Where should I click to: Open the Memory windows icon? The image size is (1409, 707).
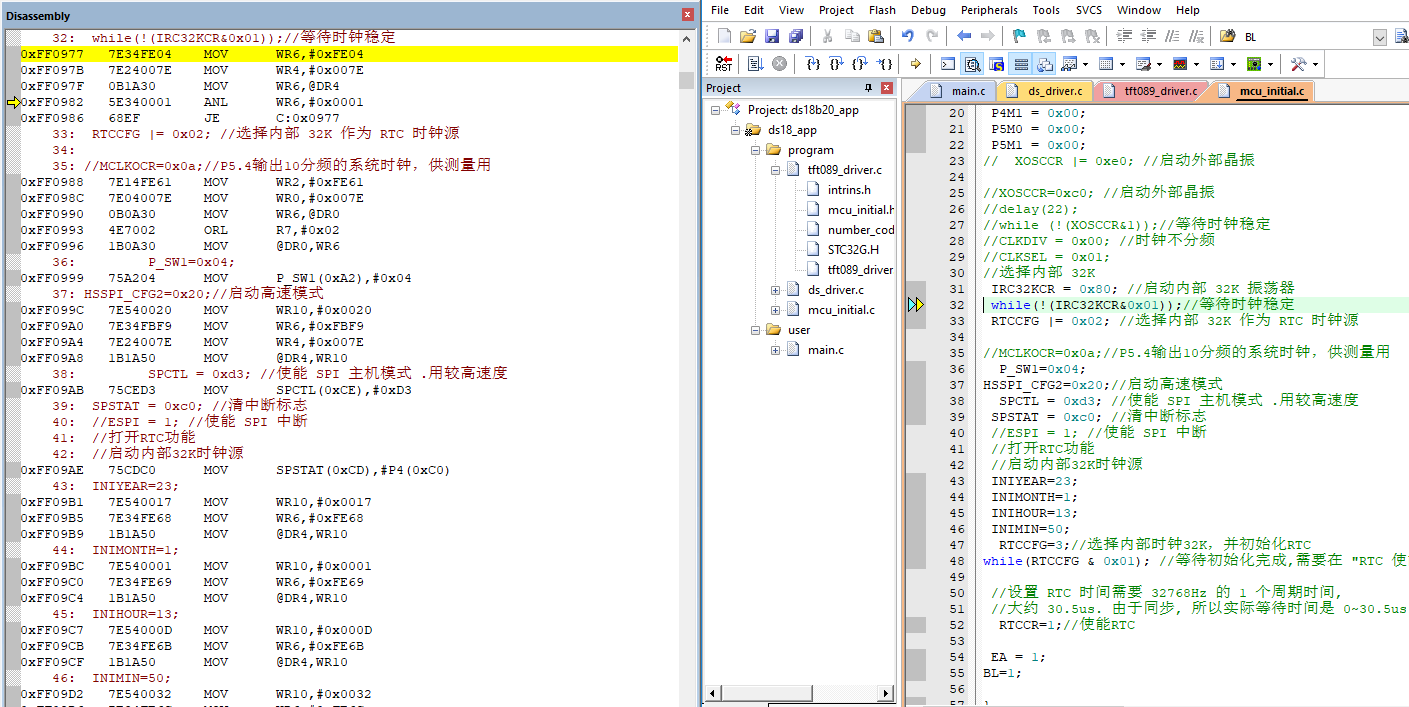(x=1106, y=63)
